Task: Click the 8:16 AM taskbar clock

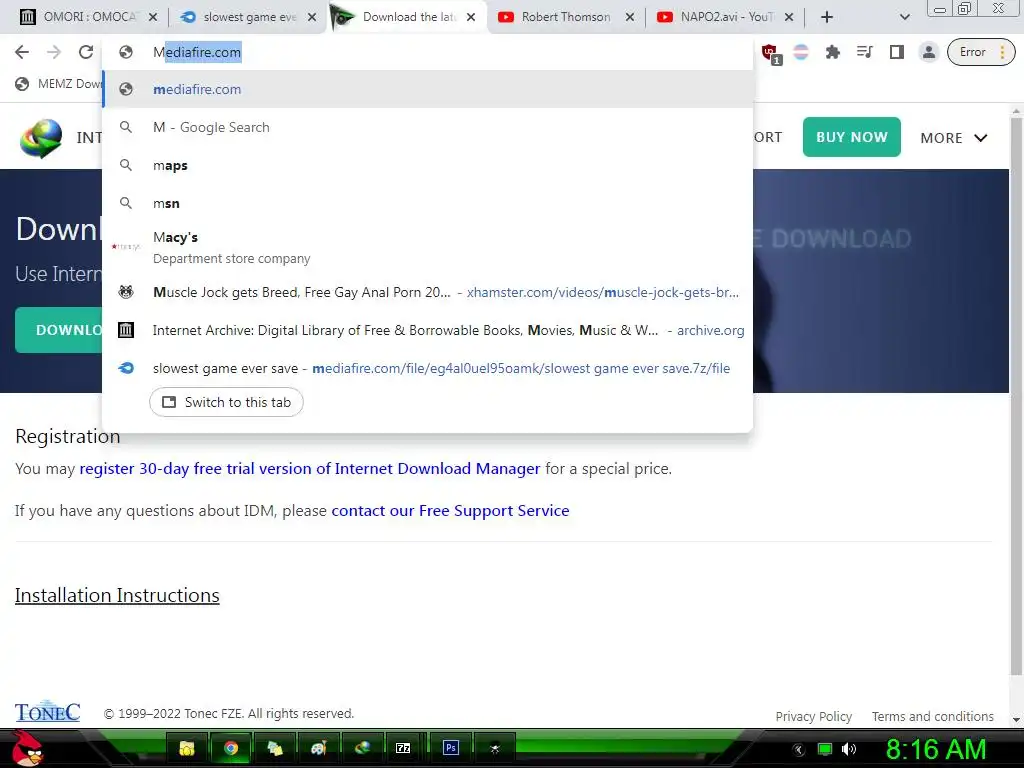Action: coord(935,750)
